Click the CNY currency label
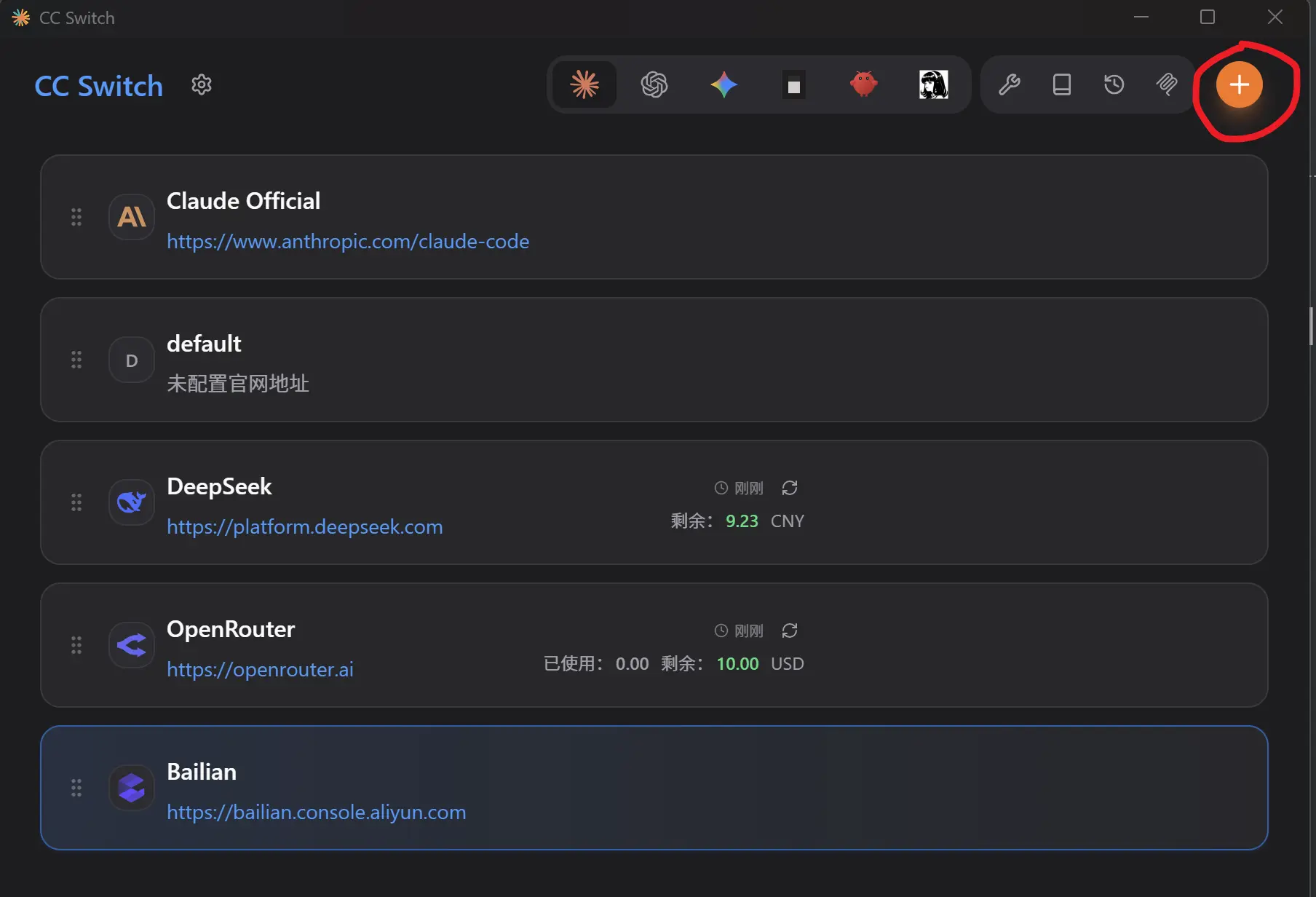 pyautogui.click(x=788, y=521)
